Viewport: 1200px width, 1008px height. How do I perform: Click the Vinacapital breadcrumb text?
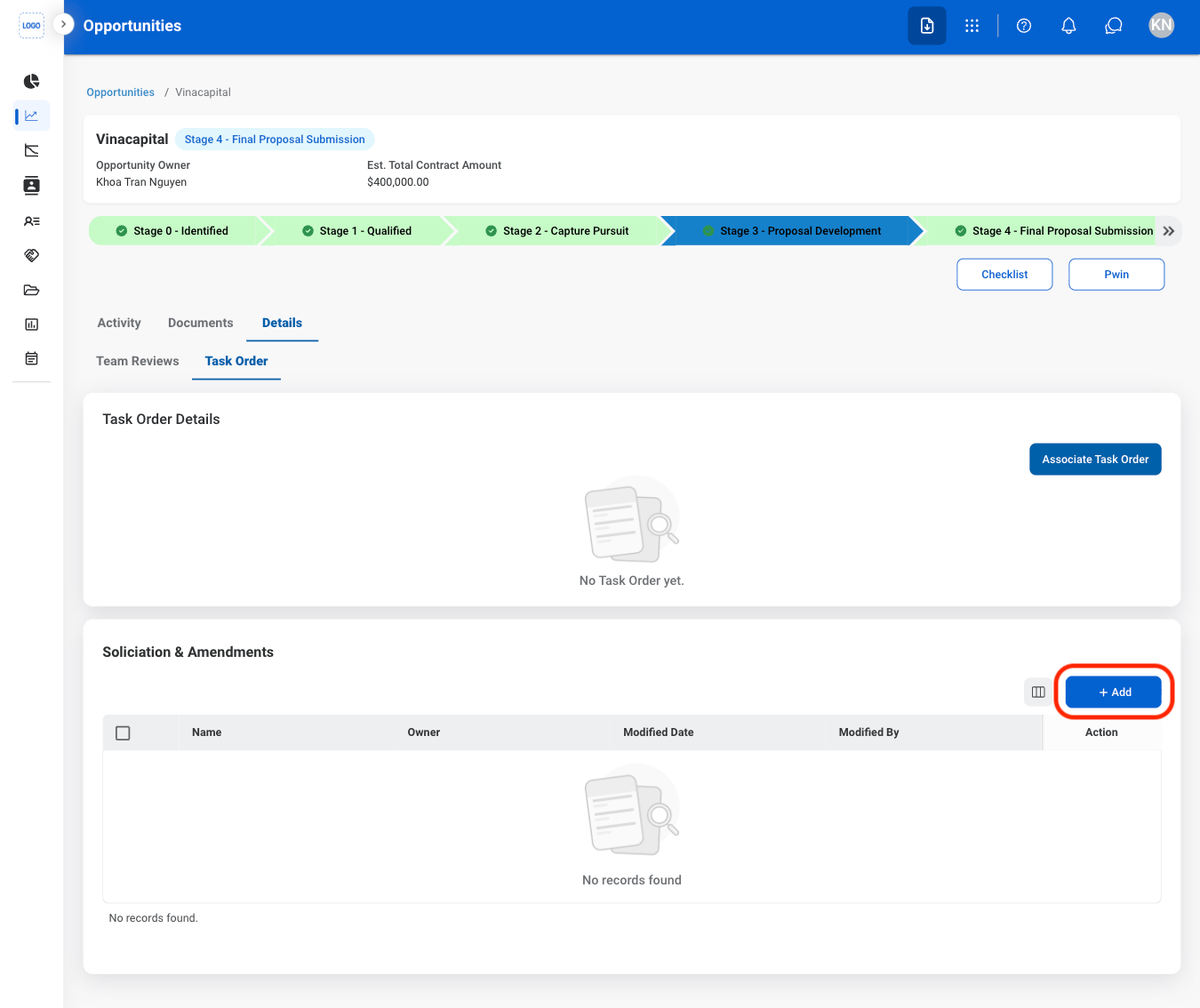(x=203, y=92)
